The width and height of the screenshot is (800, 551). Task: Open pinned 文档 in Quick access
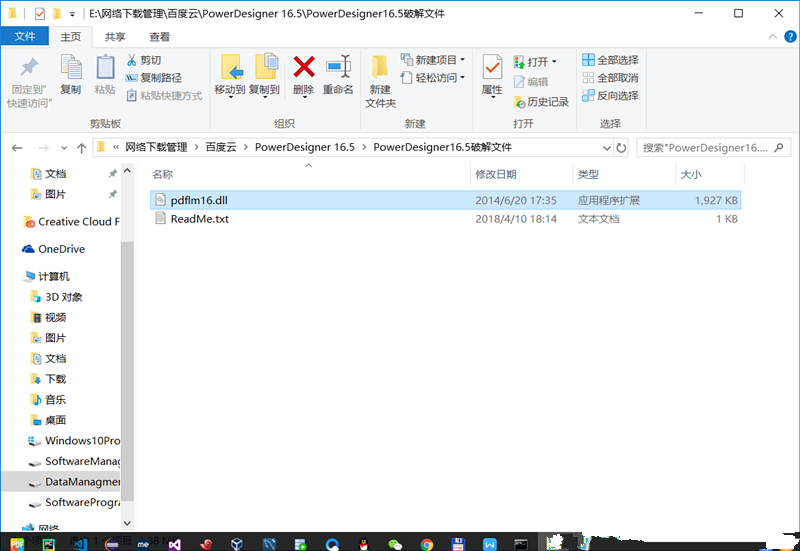(x=56, y=174)
